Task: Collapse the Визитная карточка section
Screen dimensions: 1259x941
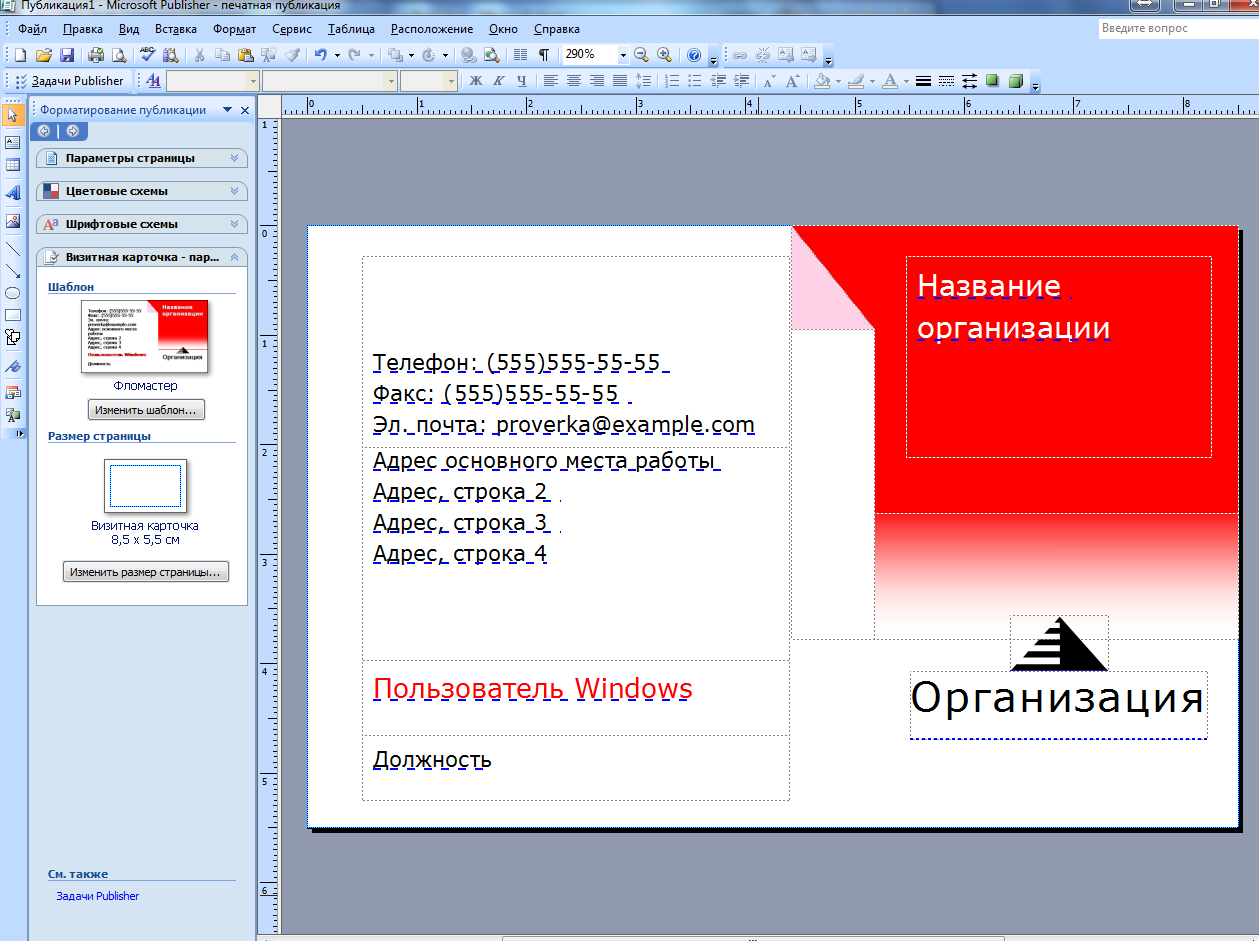Action: (142, 257)
